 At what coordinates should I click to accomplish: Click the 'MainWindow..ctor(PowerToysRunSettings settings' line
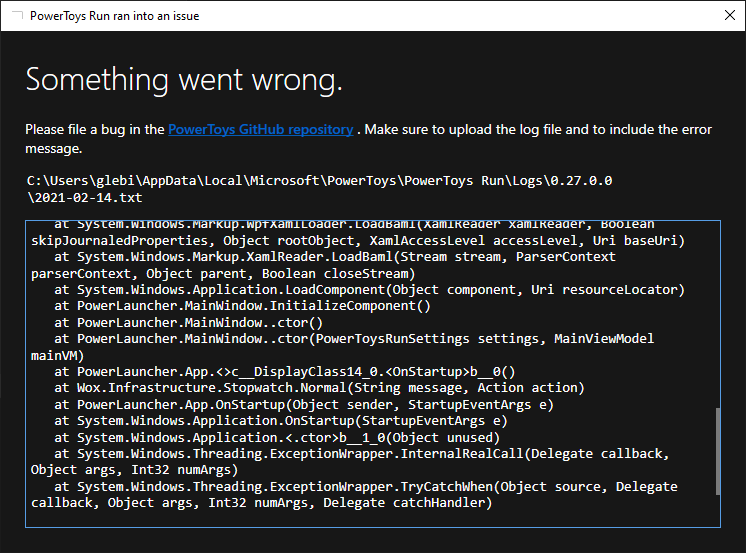343,347
